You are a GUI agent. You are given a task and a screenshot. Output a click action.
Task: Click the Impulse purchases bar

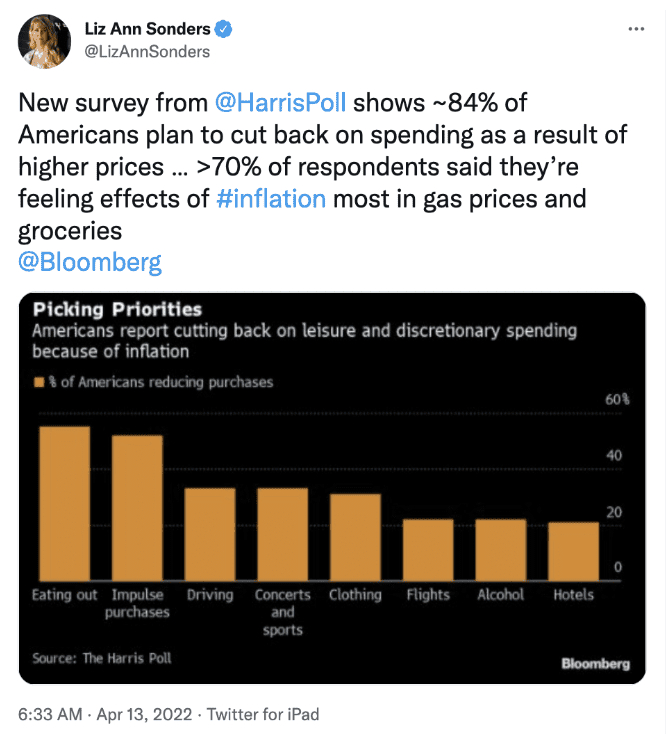click(x=137, y=508)
